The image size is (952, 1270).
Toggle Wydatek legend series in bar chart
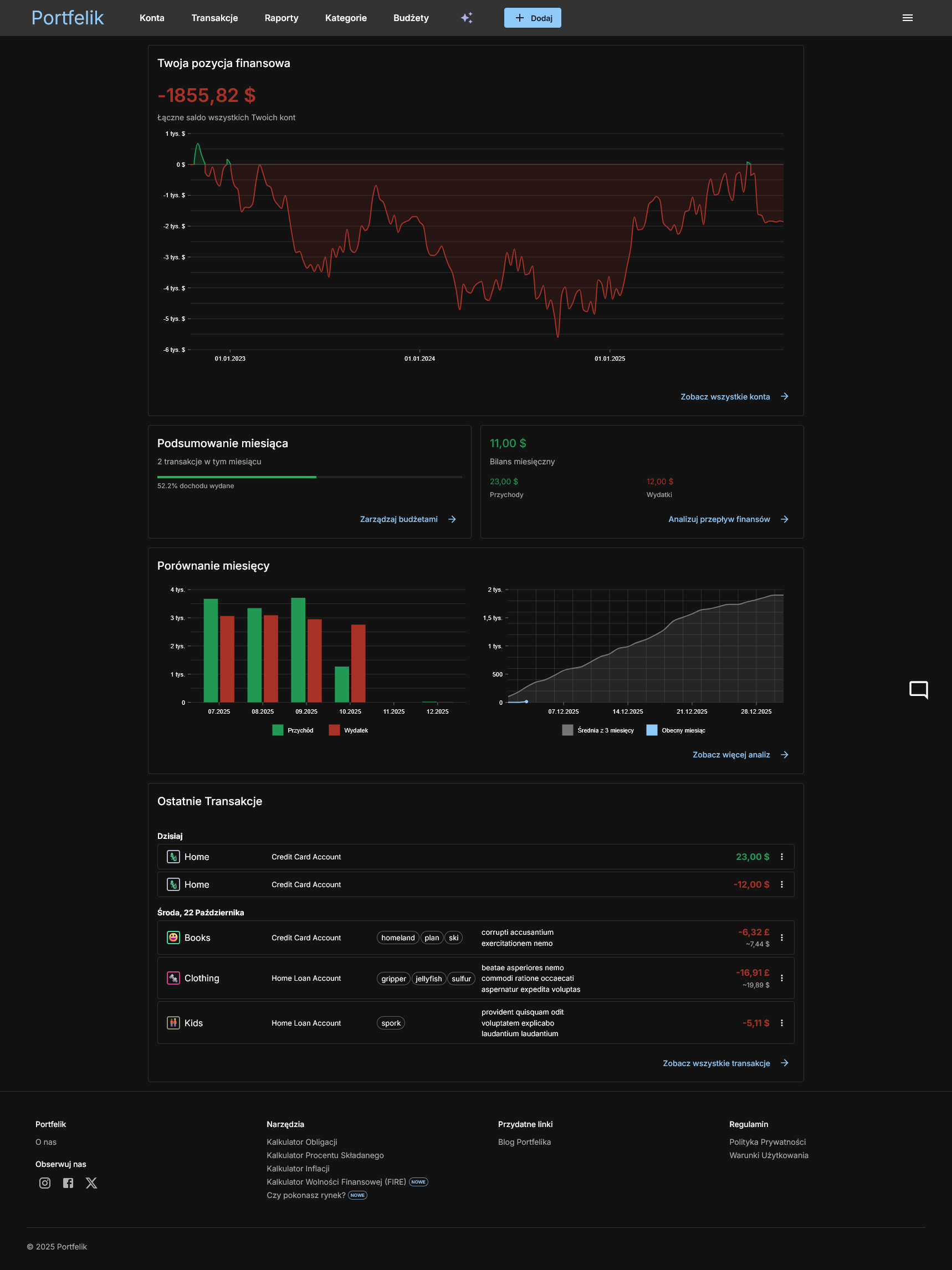[349, 730]
